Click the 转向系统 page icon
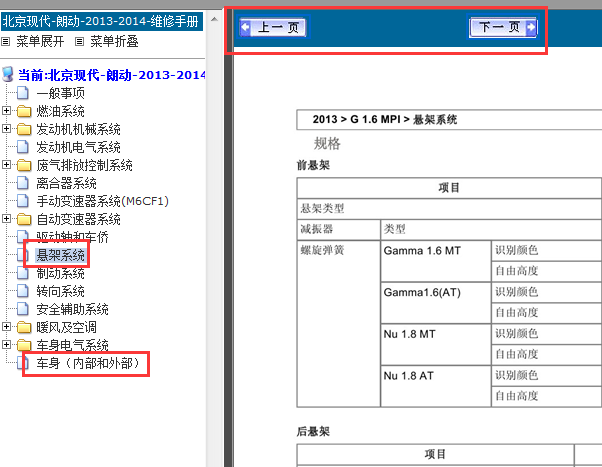Screen dimensions: 602x467 [x=23, y=291]
